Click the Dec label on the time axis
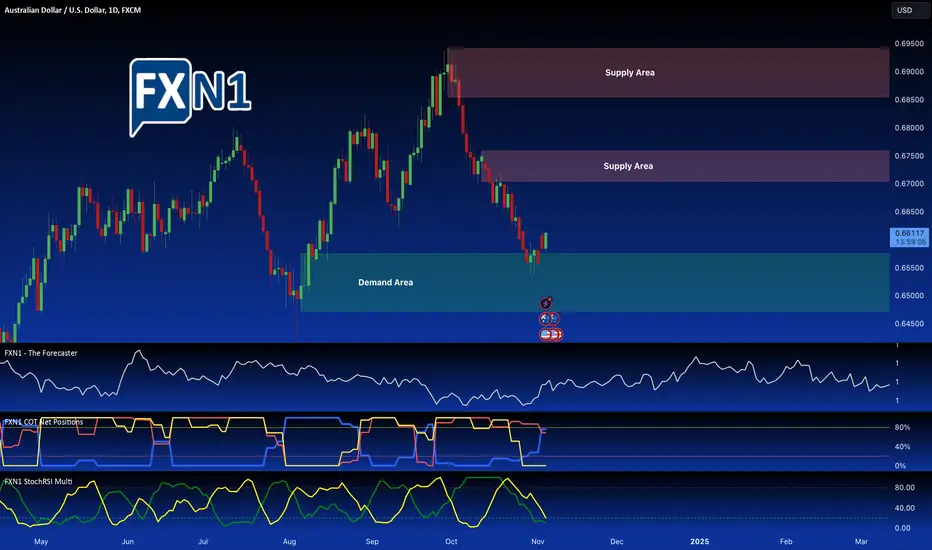This screenshot has height=550, width=932. pos(617,542)
